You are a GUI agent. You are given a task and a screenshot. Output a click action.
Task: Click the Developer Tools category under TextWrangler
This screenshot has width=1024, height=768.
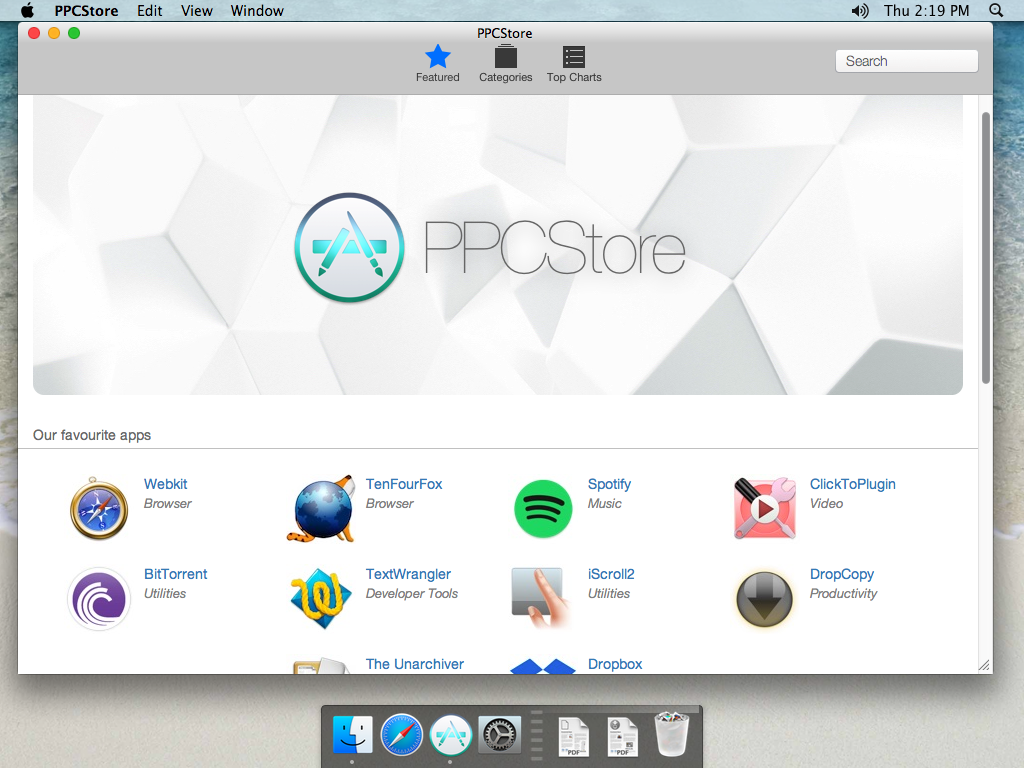click(411, 594)
